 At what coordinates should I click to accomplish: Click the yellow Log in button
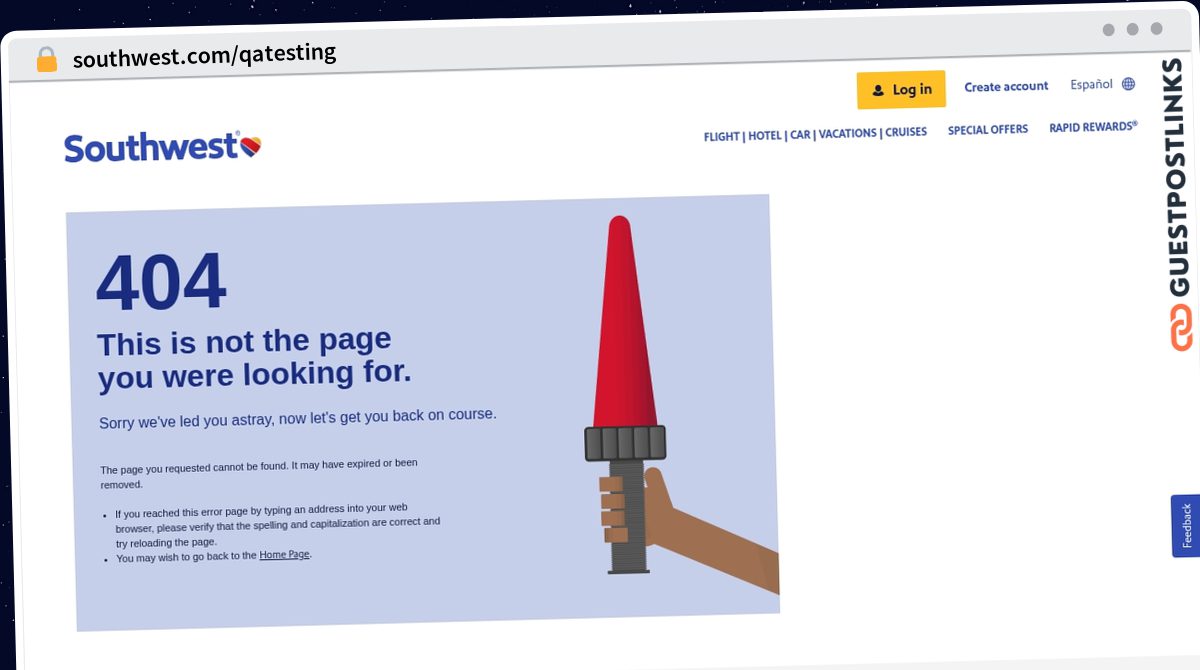901,90
